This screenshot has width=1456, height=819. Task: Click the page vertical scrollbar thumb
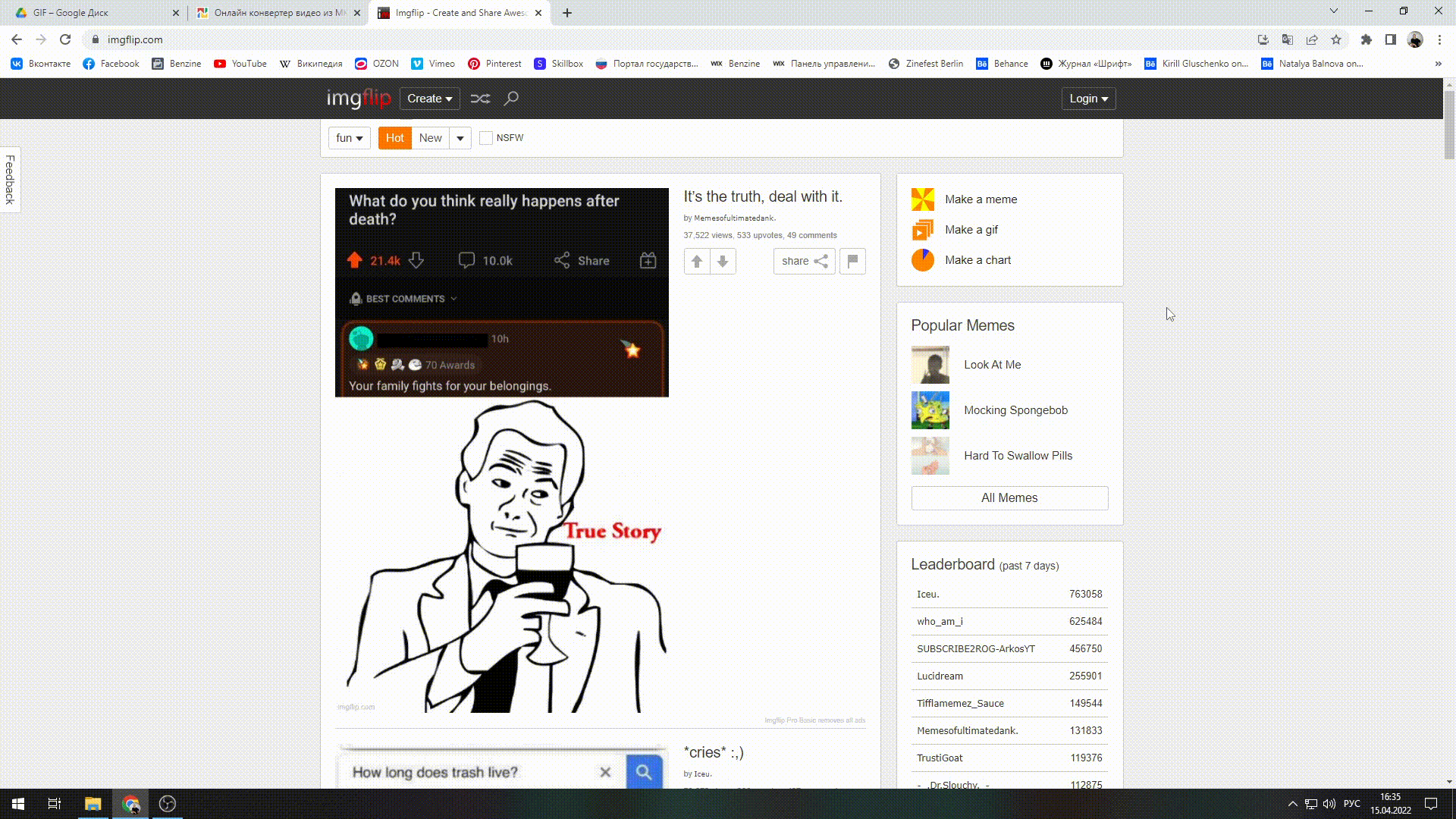click(x=1449, y=125)
